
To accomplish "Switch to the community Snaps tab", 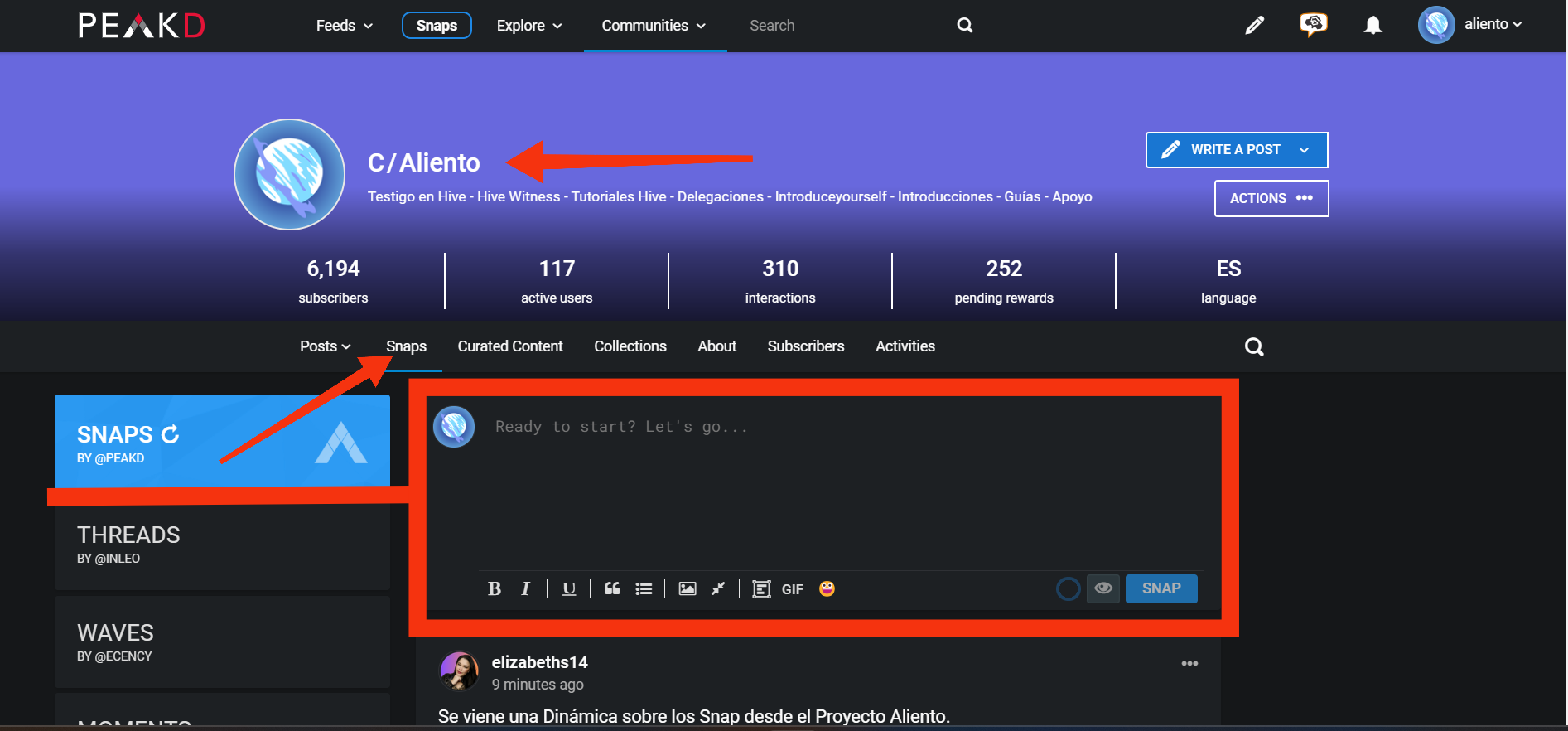I will click(x=406, y=346).
